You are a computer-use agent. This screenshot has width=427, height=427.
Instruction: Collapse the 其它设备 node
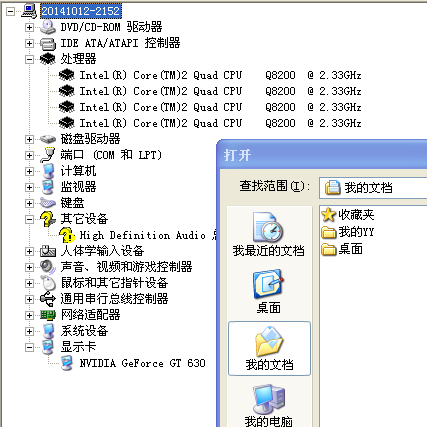pyautogui.click(x=29, y=219)
